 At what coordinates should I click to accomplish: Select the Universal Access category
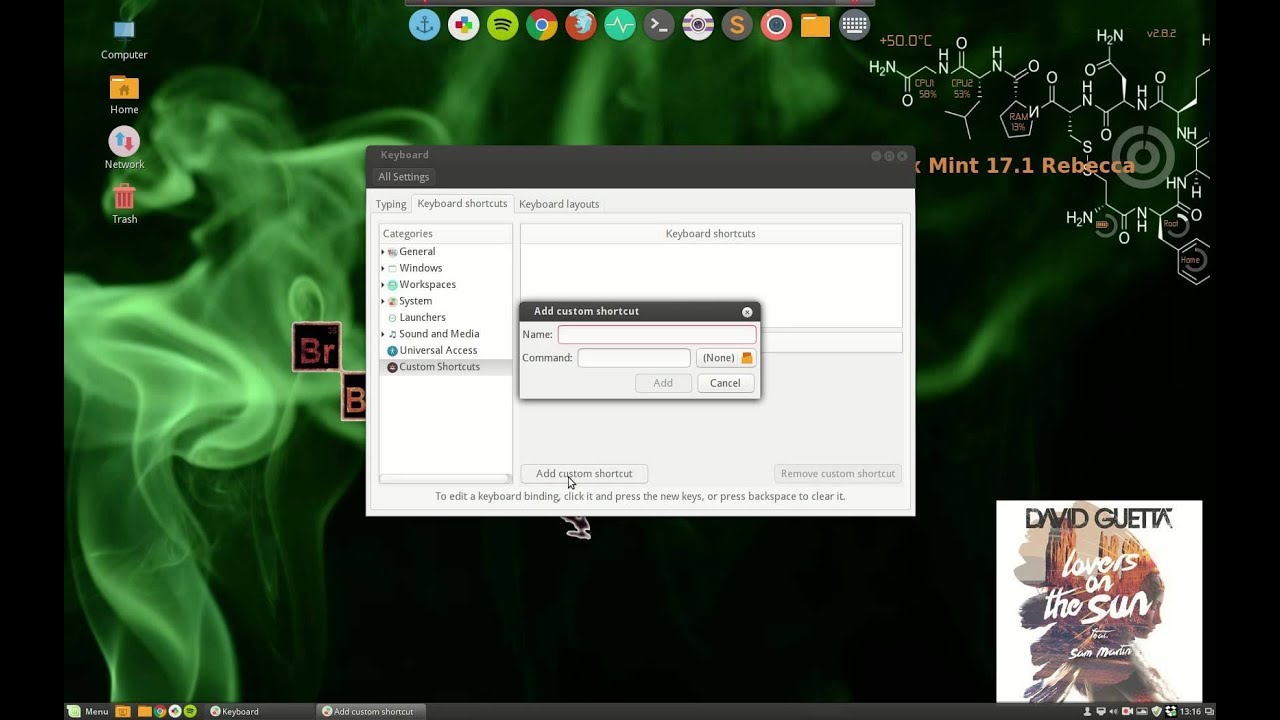tap(438, 350)
